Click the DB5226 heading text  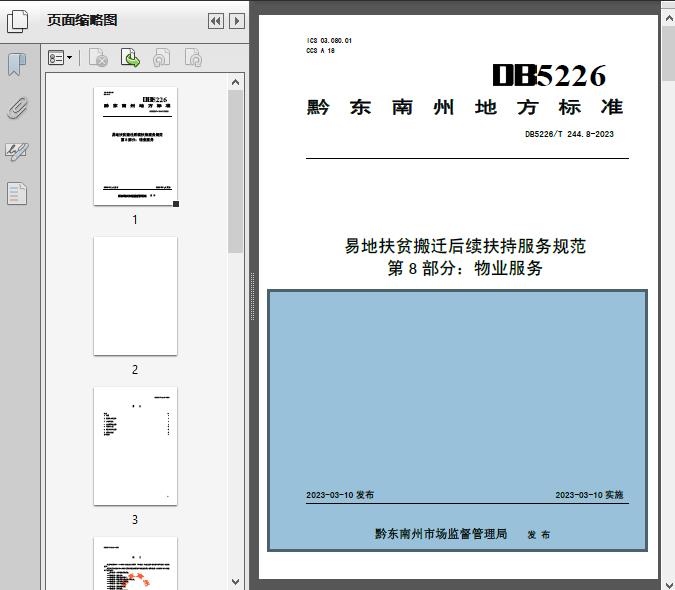(x=549, y=76)
